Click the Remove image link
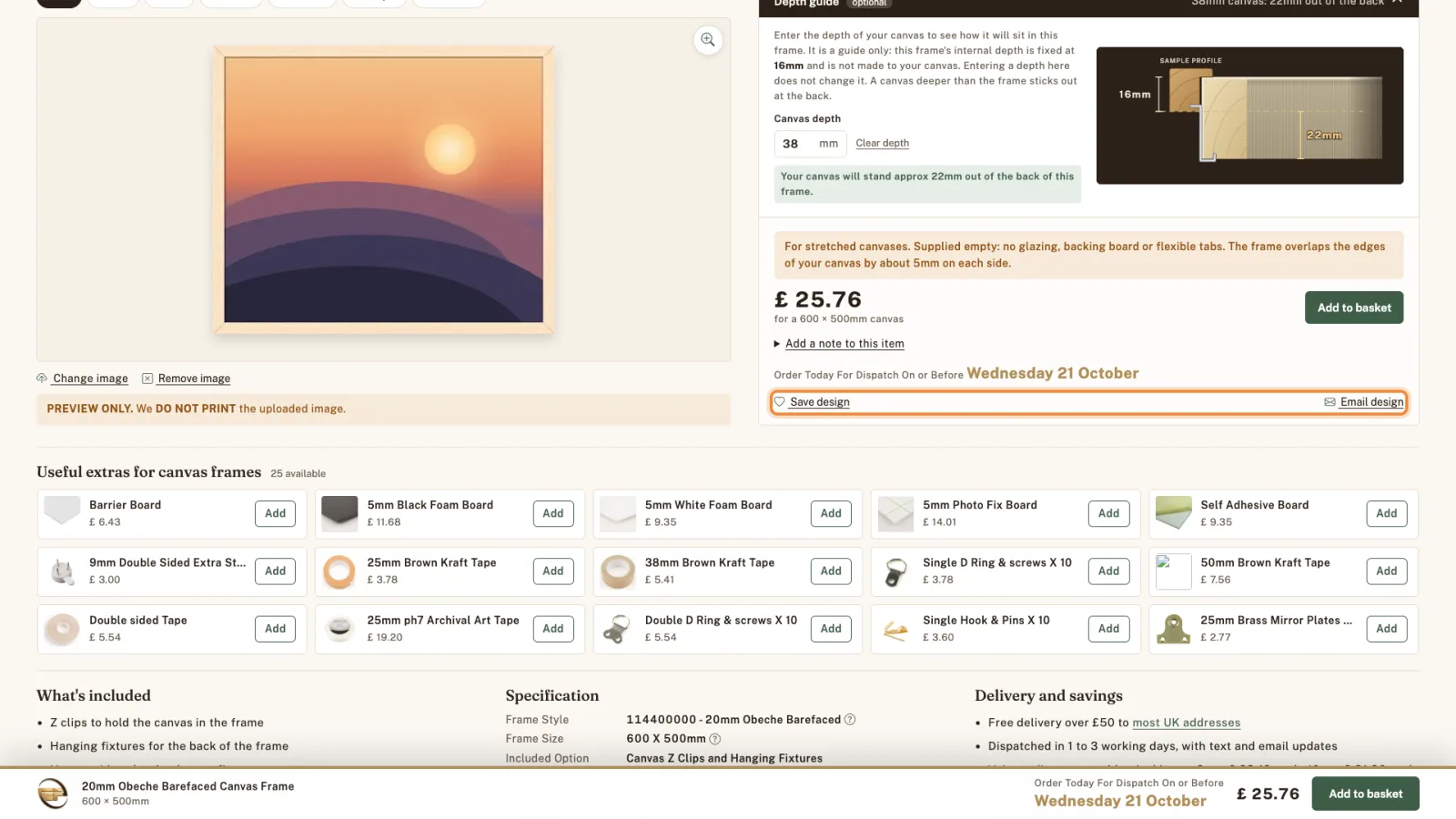The width and height of the screenshot is (1456, 819). coord(194,379)
